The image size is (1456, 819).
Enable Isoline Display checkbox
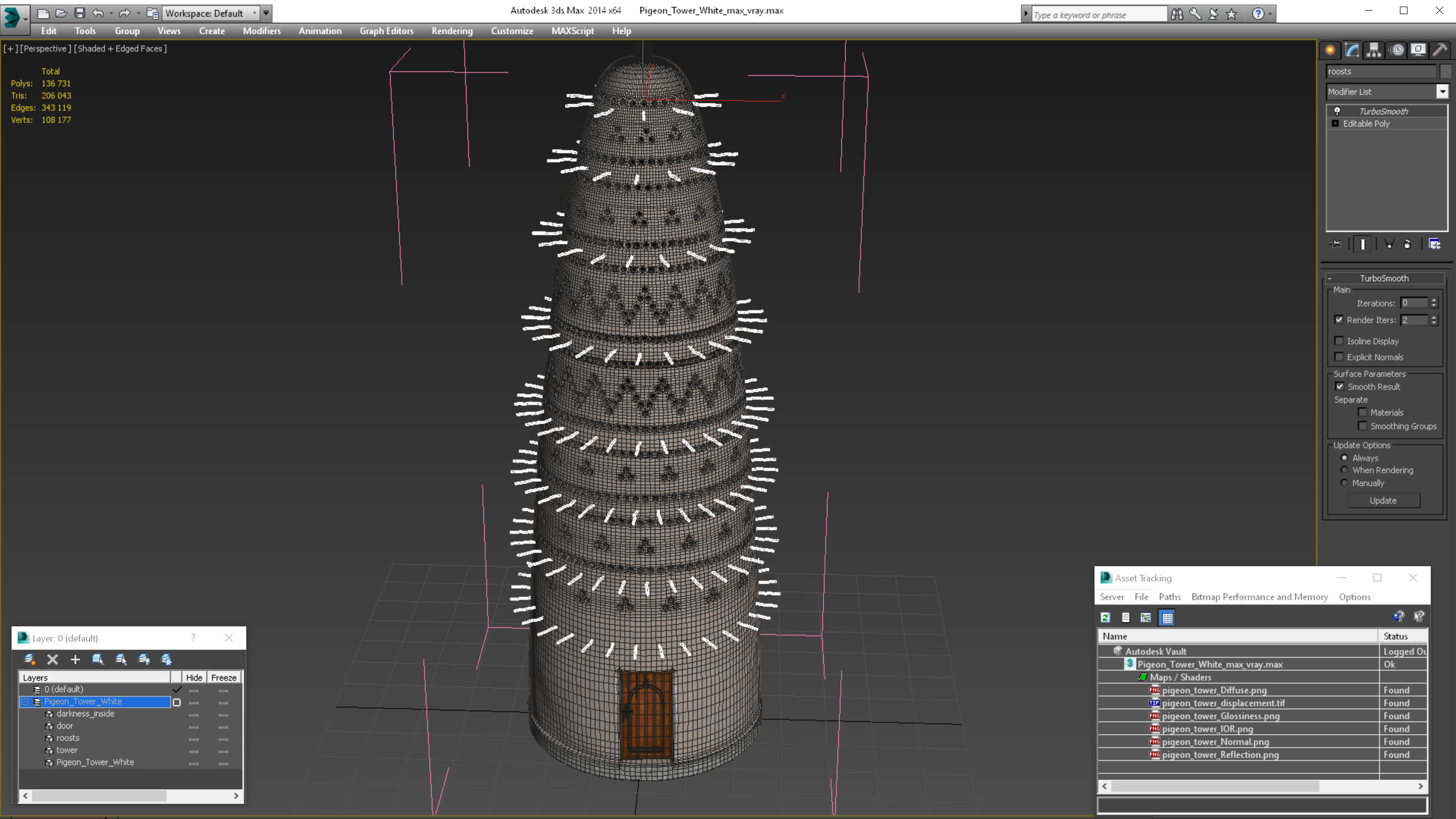pos(1339,341)
